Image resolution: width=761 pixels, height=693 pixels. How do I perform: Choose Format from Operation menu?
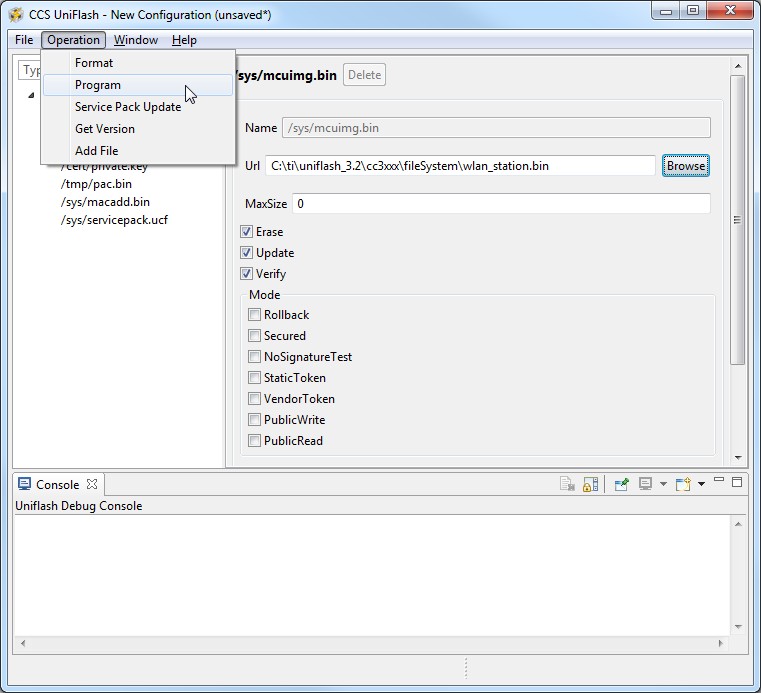pyautogui.click(x=138, y=63)
